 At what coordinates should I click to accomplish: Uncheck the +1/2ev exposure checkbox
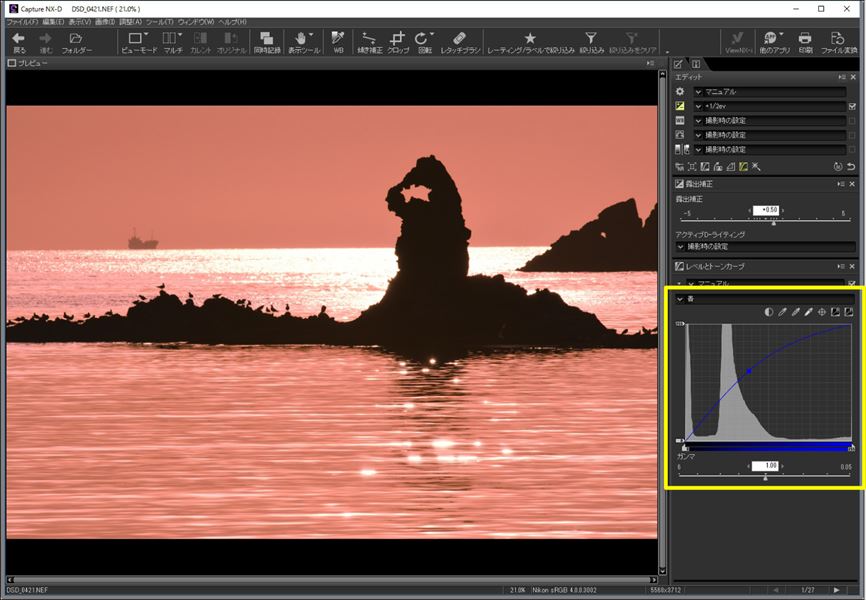tap(852, 106)
